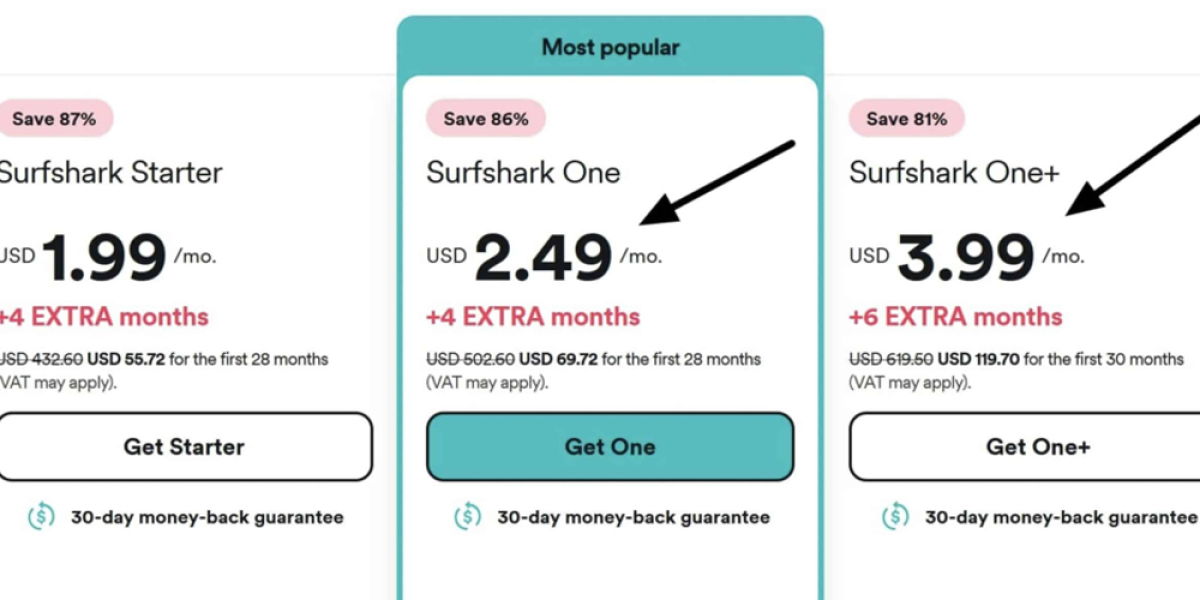Click the 3.99 monthly price

(x=965, y=257)
